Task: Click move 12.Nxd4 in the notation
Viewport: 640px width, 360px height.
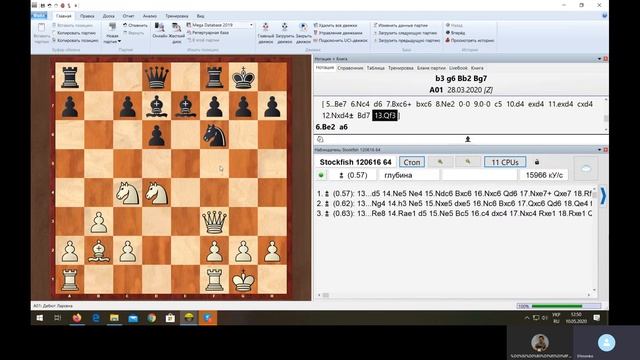Action: [338, 116]
